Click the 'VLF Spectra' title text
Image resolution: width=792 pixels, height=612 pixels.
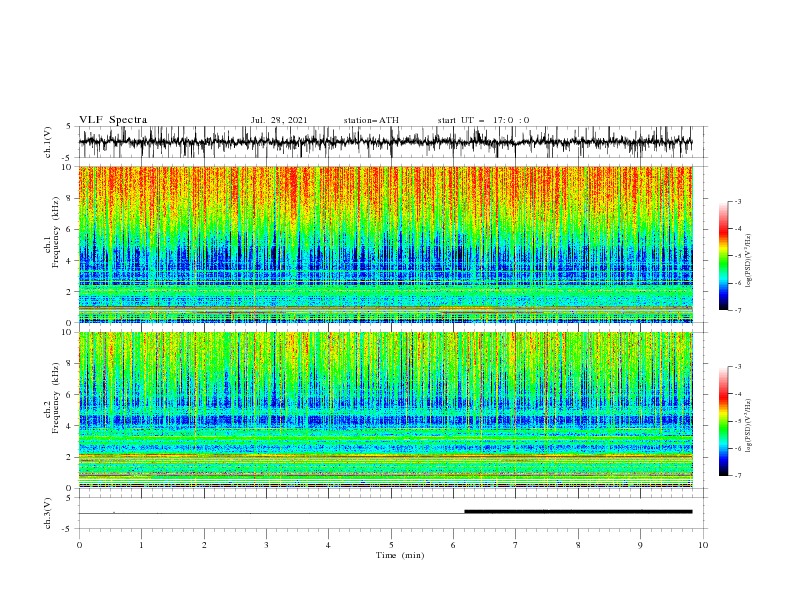pos(113,120)
